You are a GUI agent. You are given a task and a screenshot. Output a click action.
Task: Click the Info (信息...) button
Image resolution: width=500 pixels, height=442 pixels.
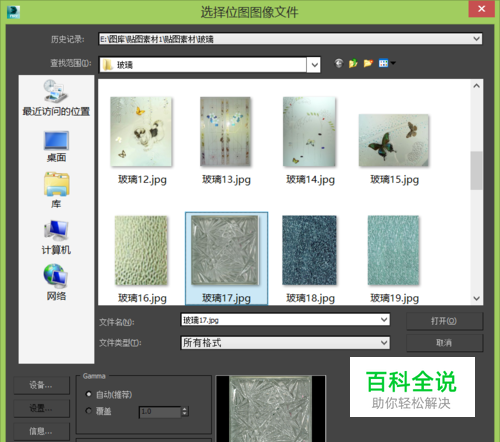click(41, 431)
